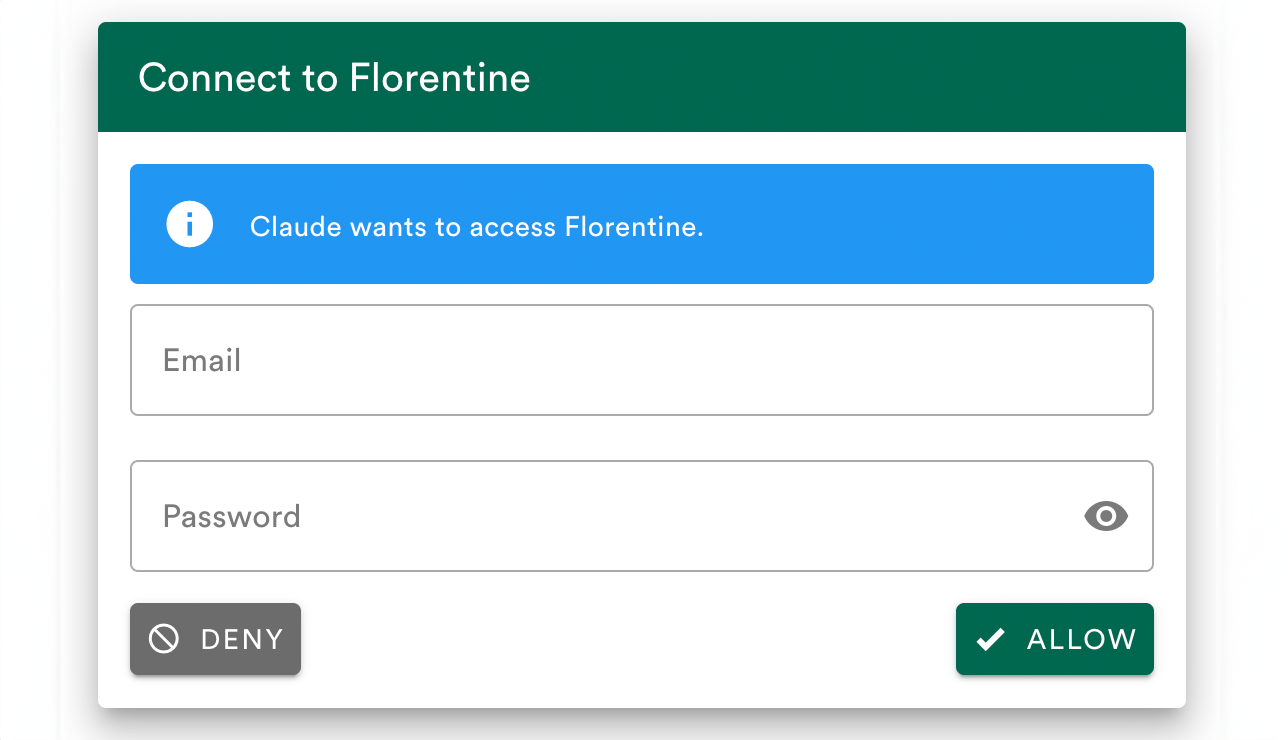Image resolution: width=1288 pixels, height=740 pixels.
Task: Focus the Password input field
Action: click(600, 516)
